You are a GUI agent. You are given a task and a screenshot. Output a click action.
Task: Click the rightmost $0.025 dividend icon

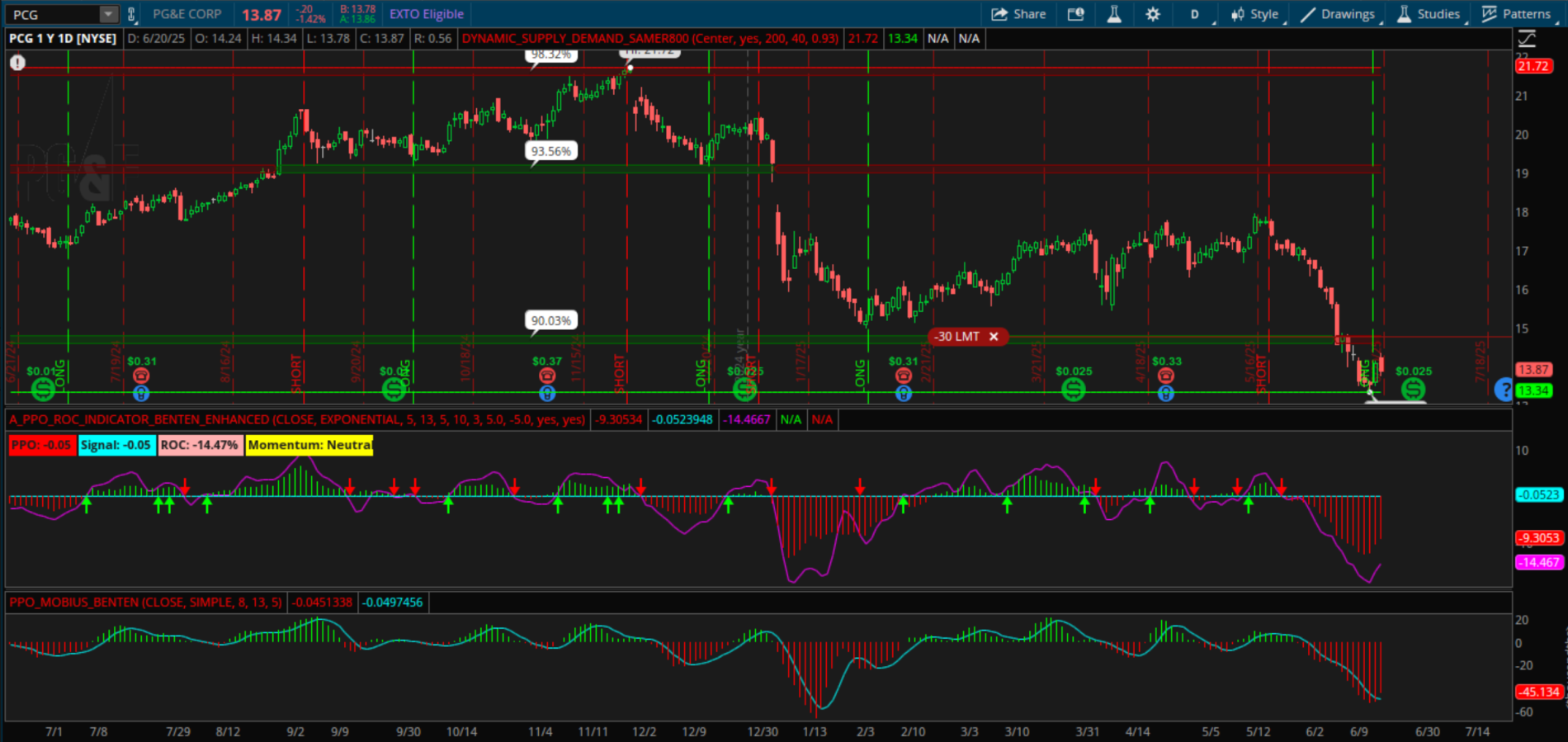click(1413, 389)
